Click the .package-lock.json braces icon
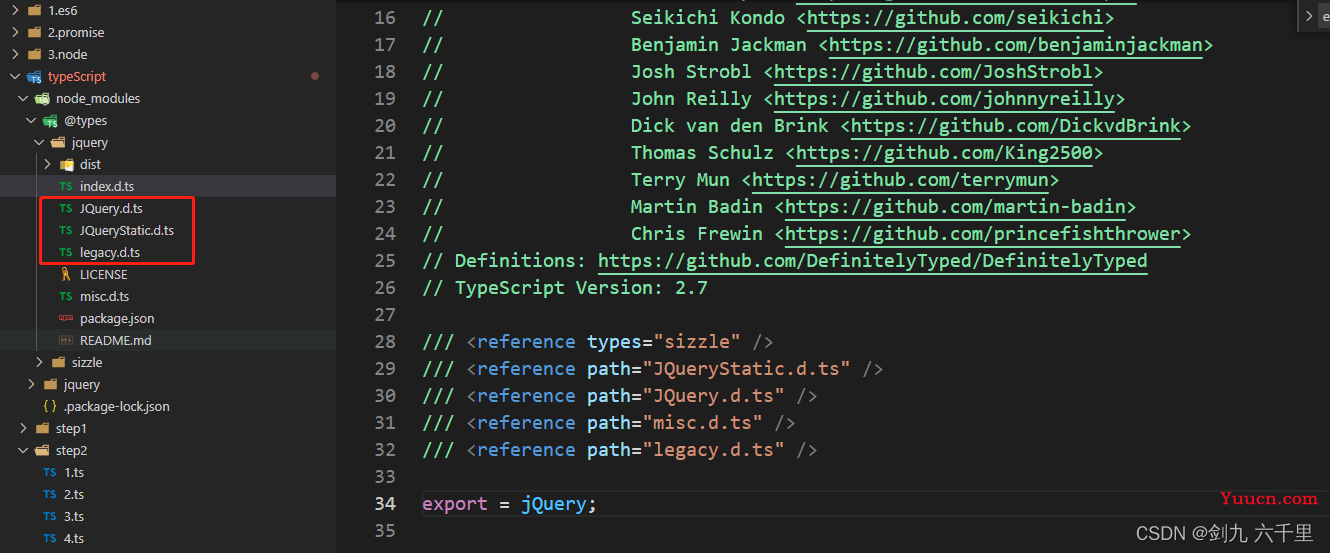The width and height of the screenshot is (1330, 553). pyautogui.click(x=50, y=406)
